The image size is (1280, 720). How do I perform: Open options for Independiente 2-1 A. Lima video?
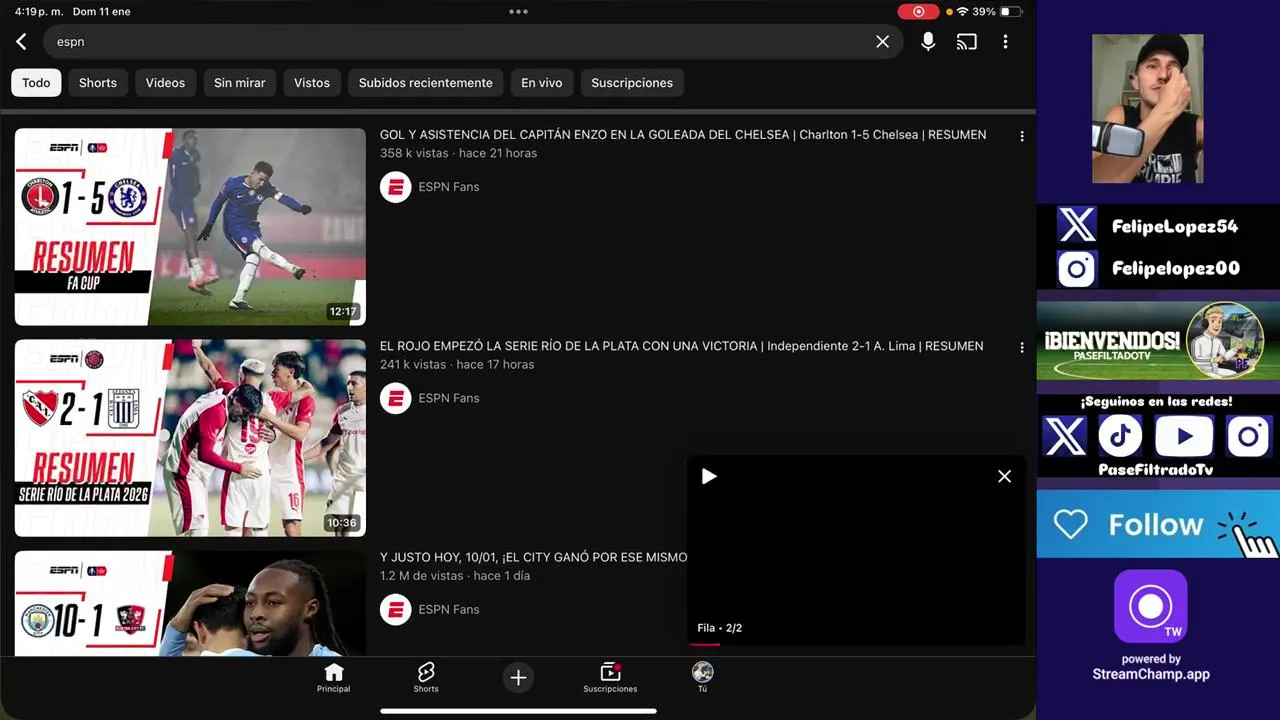1021,347
